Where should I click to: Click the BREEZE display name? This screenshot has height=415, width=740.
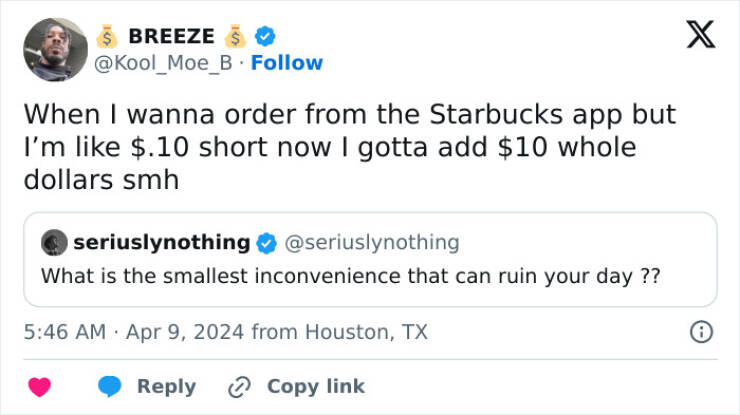point(170,36)
